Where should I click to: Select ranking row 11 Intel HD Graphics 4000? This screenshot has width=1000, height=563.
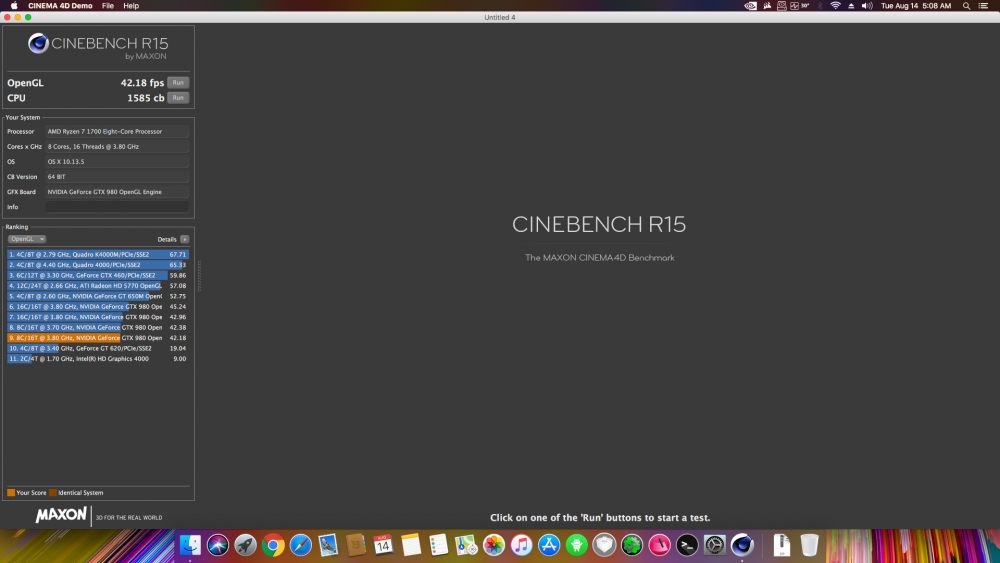tap(98, 358)
